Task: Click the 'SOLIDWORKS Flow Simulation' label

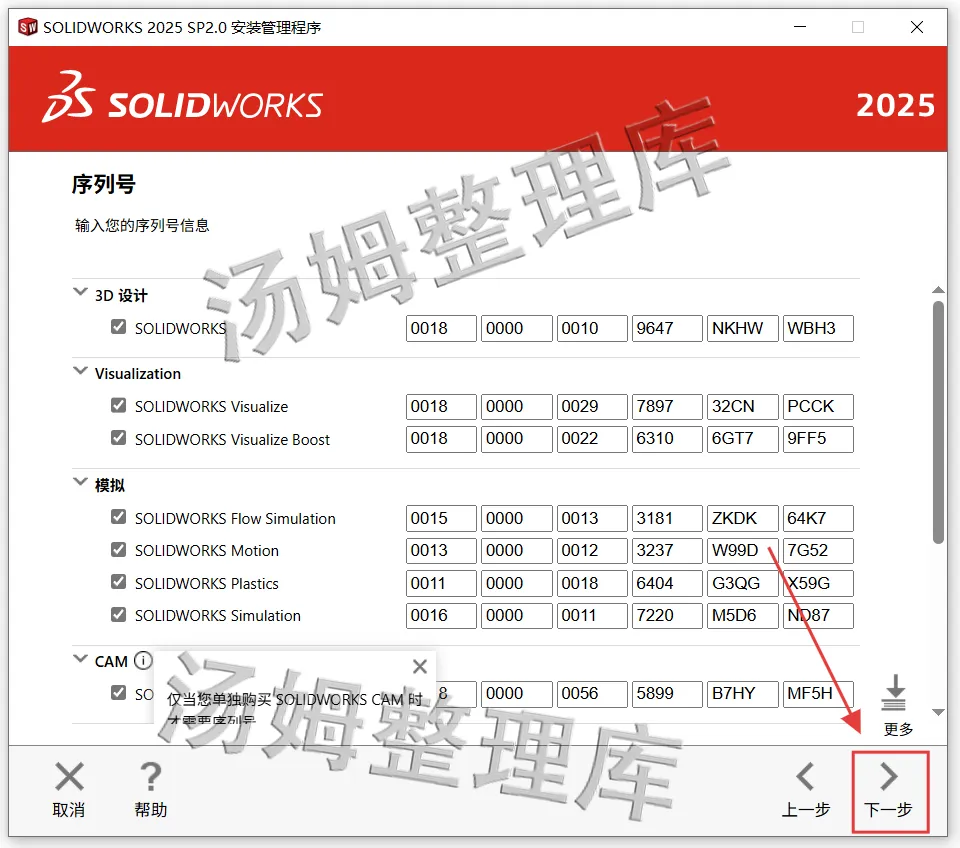Action: (x=235, y=519)
